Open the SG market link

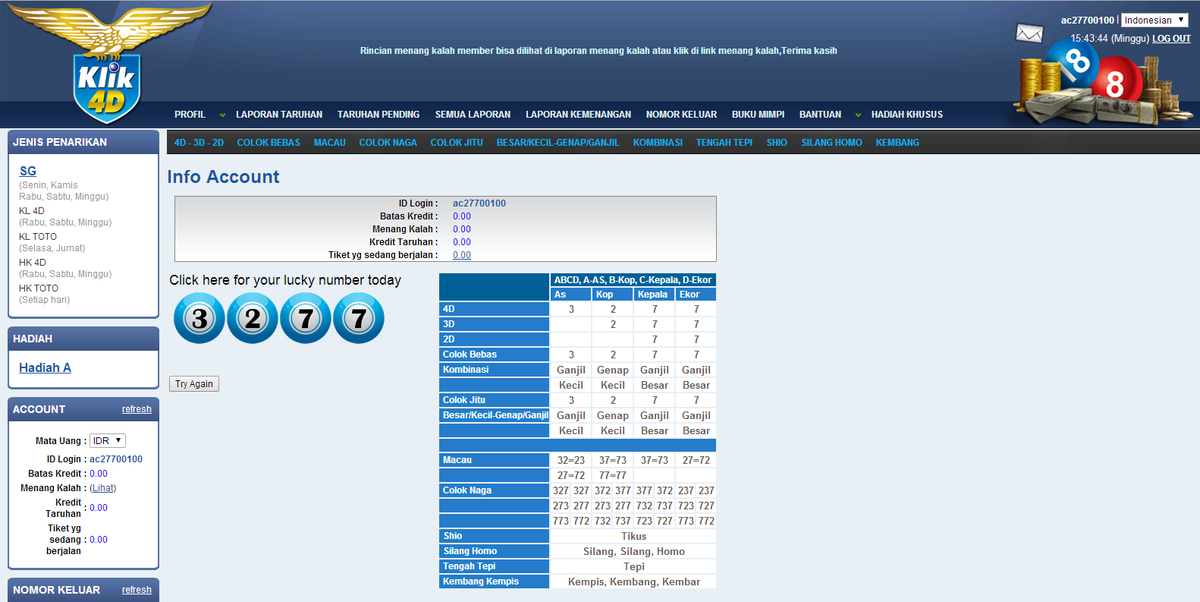pos(27,171)
